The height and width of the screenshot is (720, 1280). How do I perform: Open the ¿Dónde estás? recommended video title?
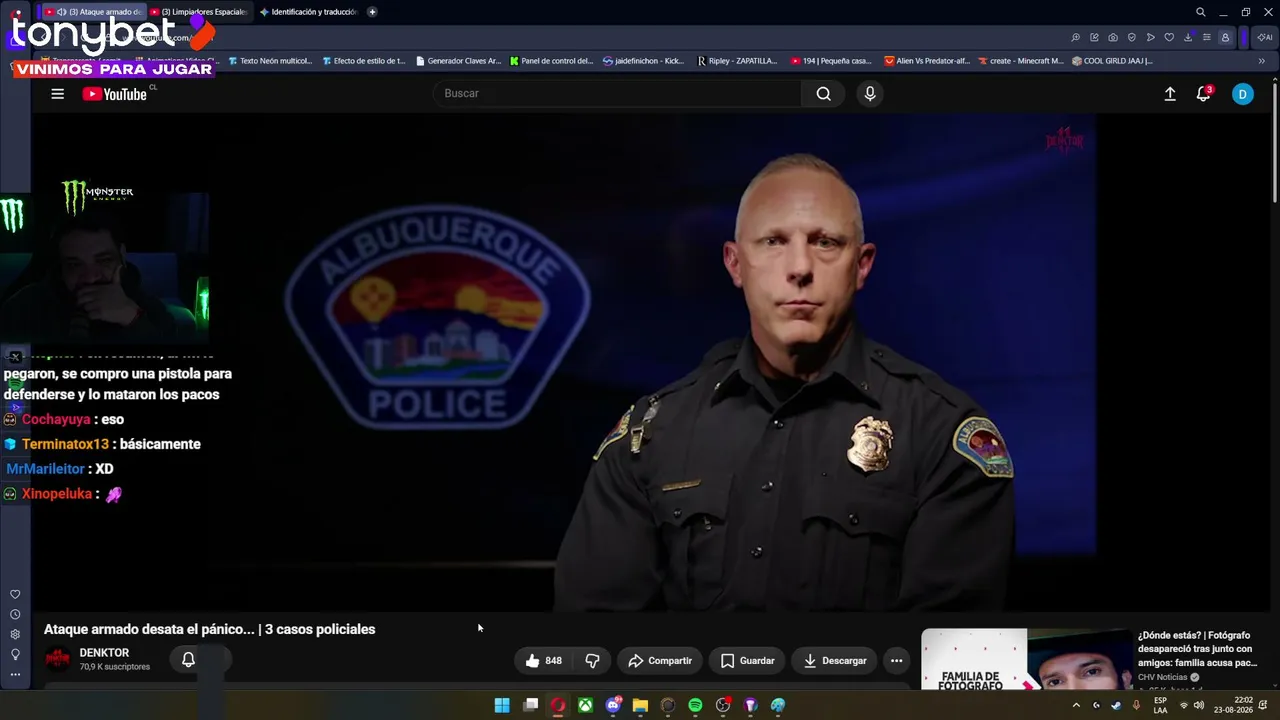[x=1197, y=649]
